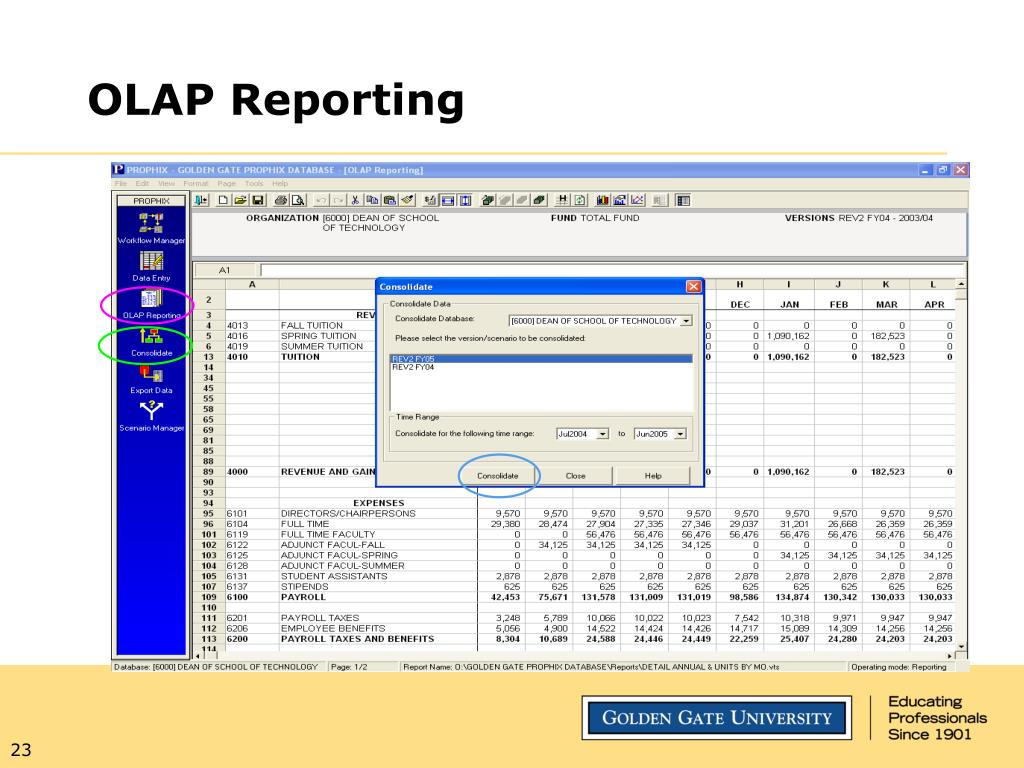
Task: Click the H header toolbar icon
Action: 563,200
